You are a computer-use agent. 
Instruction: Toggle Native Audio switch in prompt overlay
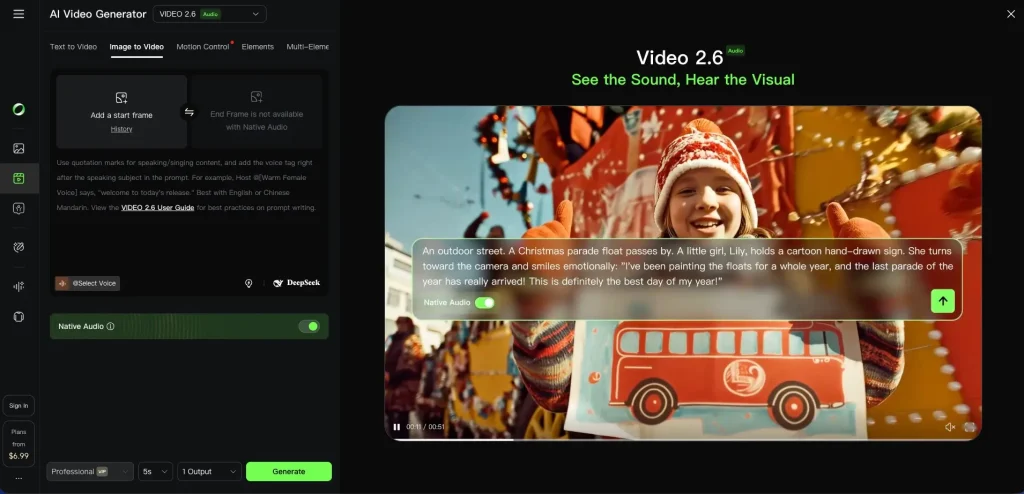[485, 303]
